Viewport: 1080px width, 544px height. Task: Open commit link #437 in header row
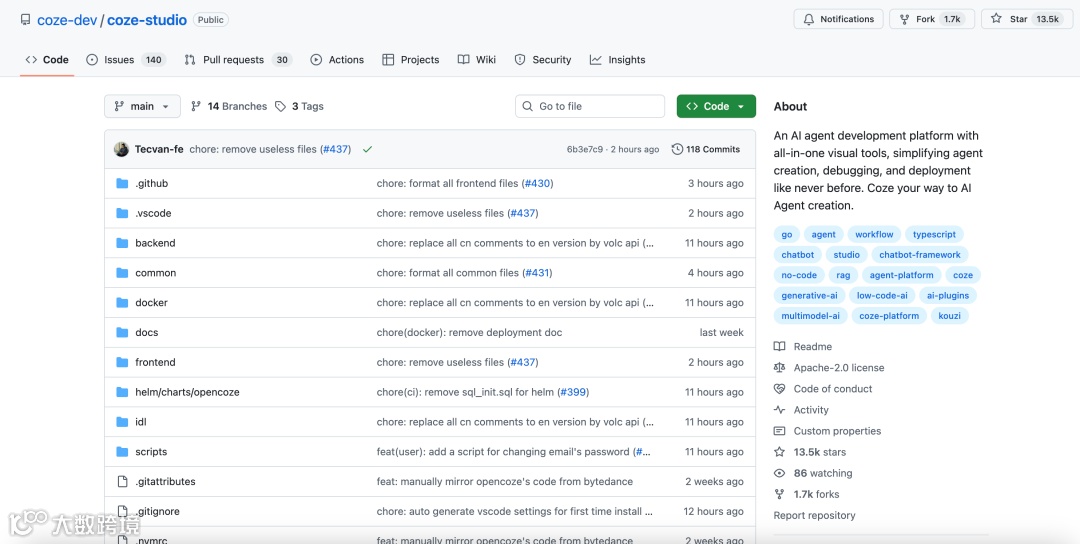tap(335, 149)
